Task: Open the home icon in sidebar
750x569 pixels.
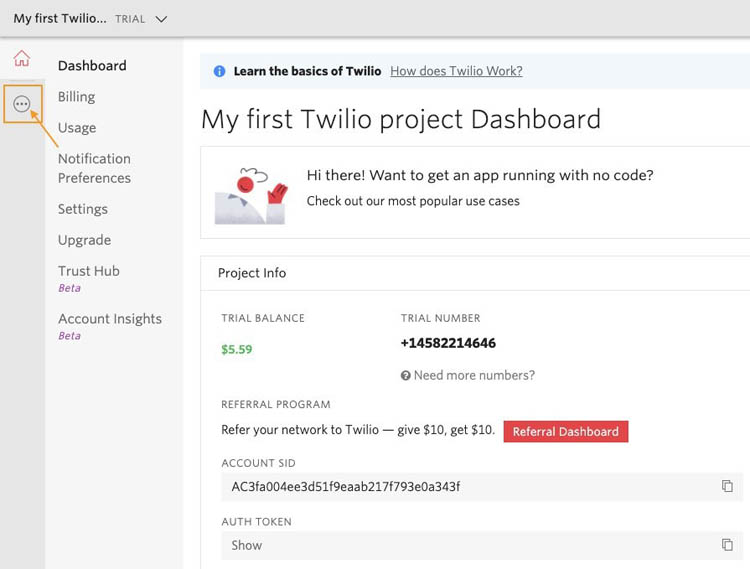Action: [x=22, y=58]
